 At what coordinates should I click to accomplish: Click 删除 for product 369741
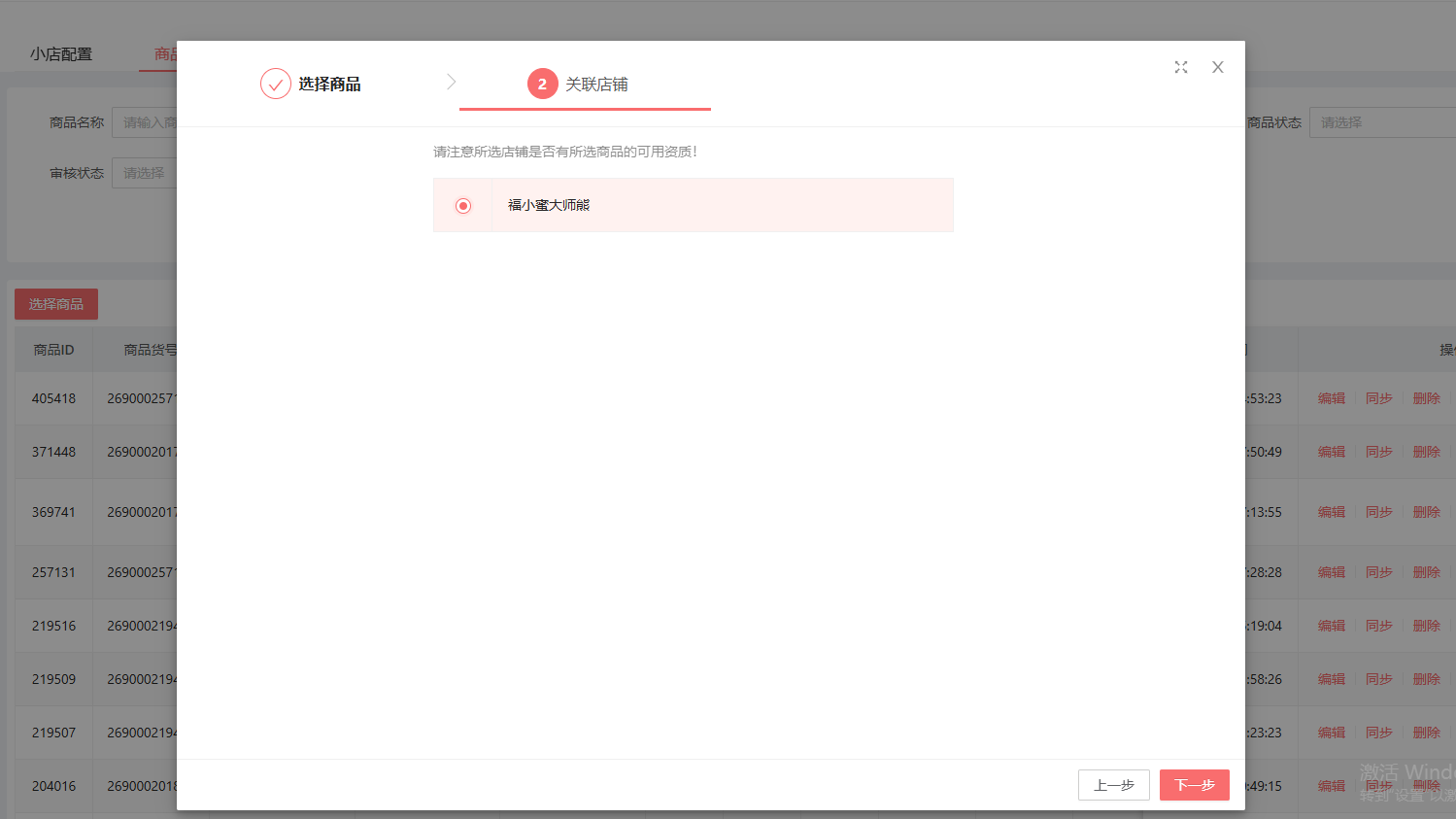coord(1426,512)
